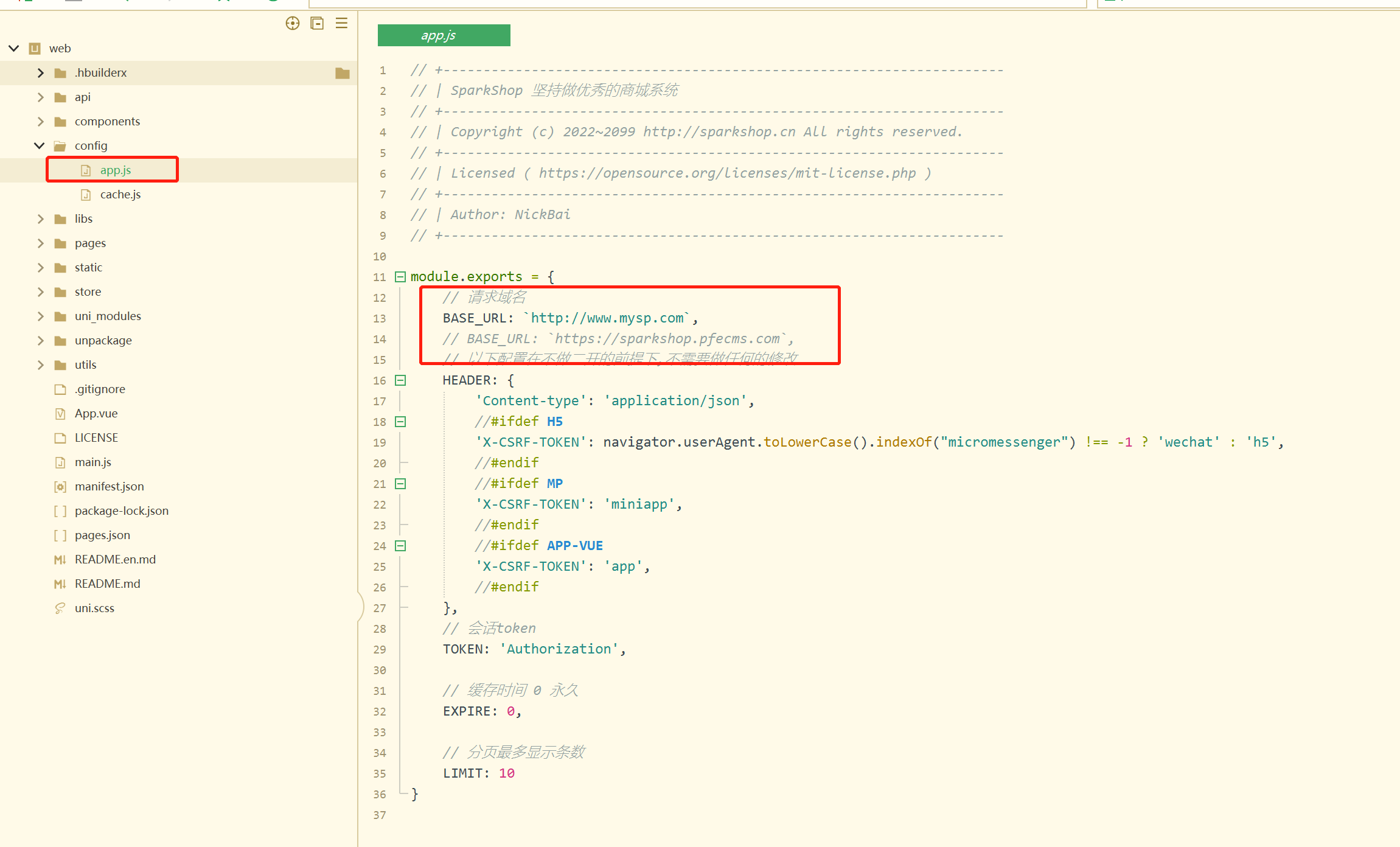Expand the components folder
The width and height of the screenshot is (1400, 847).
(40, 122)
